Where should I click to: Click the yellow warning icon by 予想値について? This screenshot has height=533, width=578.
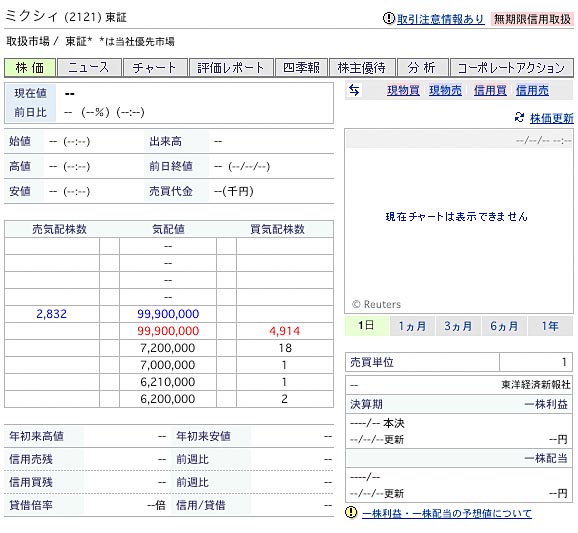351,512
